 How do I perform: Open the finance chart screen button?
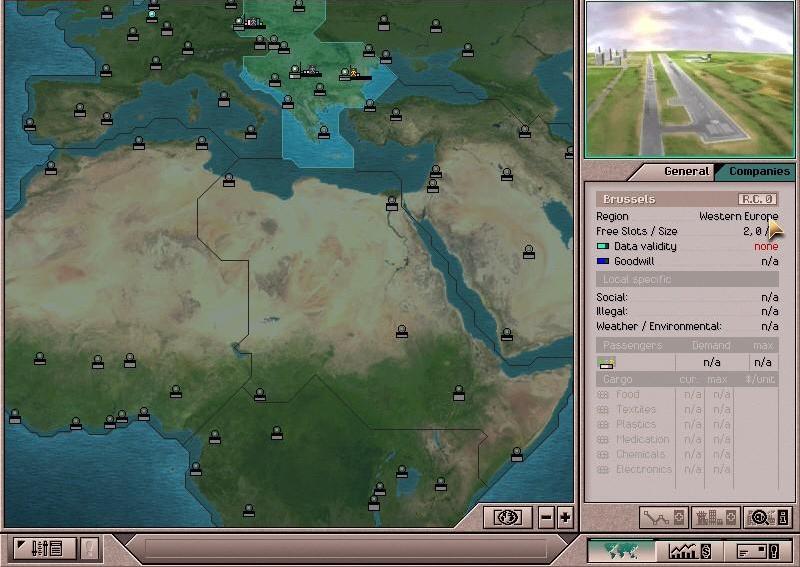click(x=689, y=549)
